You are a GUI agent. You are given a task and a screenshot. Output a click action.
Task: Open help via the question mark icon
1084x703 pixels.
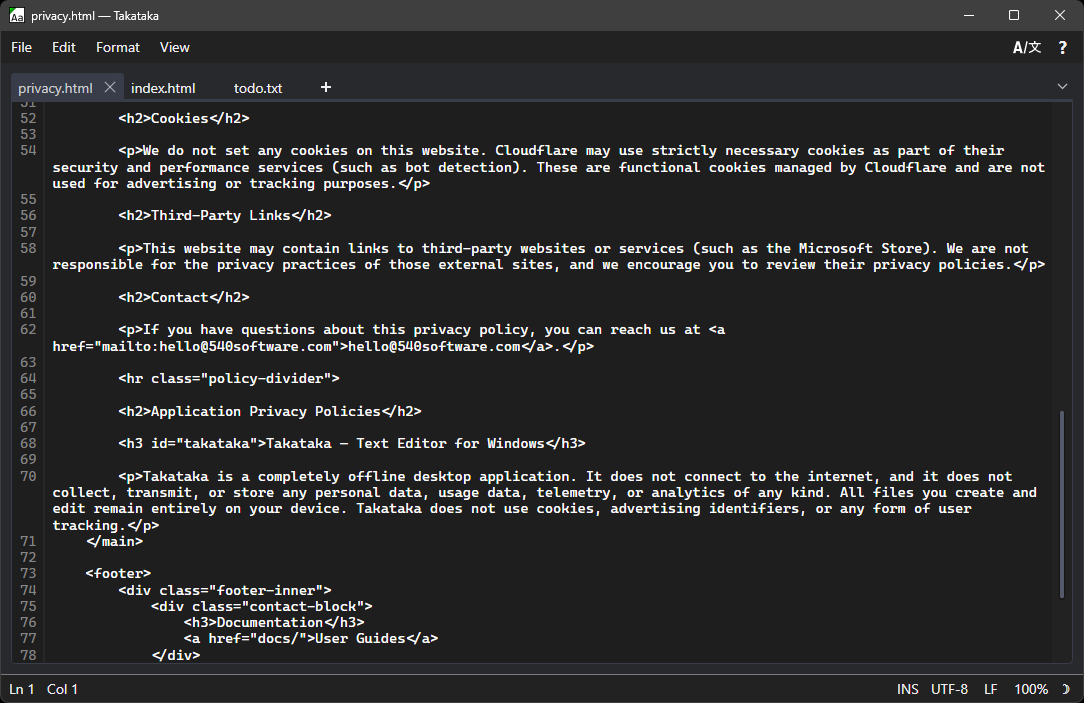(x=1063, y=47)
